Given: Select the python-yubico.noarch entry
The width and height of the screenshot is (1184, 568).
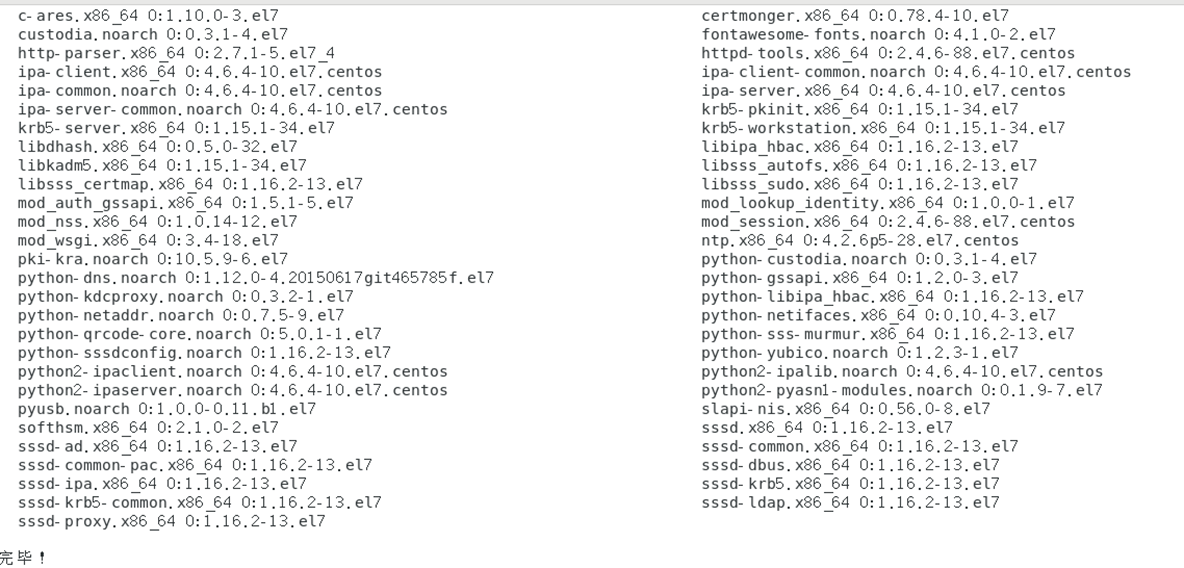Looking at the screenshot, I should [859, 353].
